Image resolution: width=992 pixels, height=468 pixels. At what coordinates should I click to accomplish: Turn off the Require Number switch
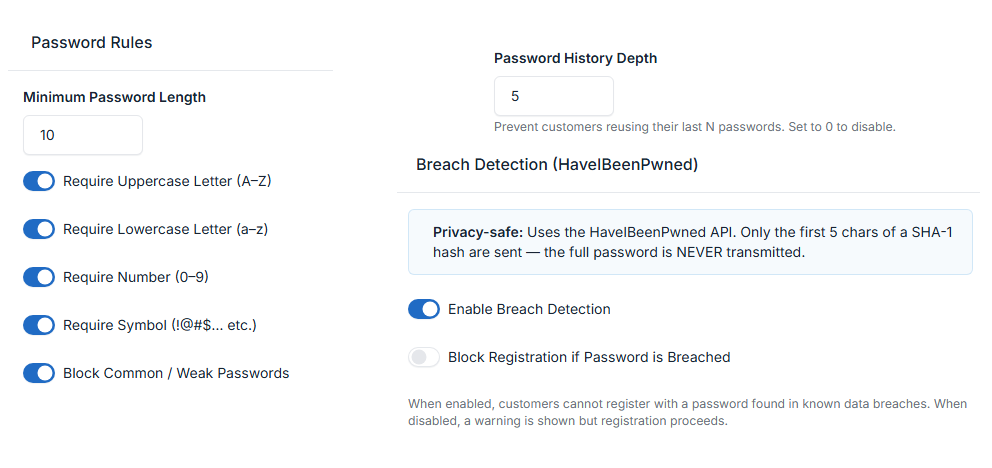(x=39, y=277)
